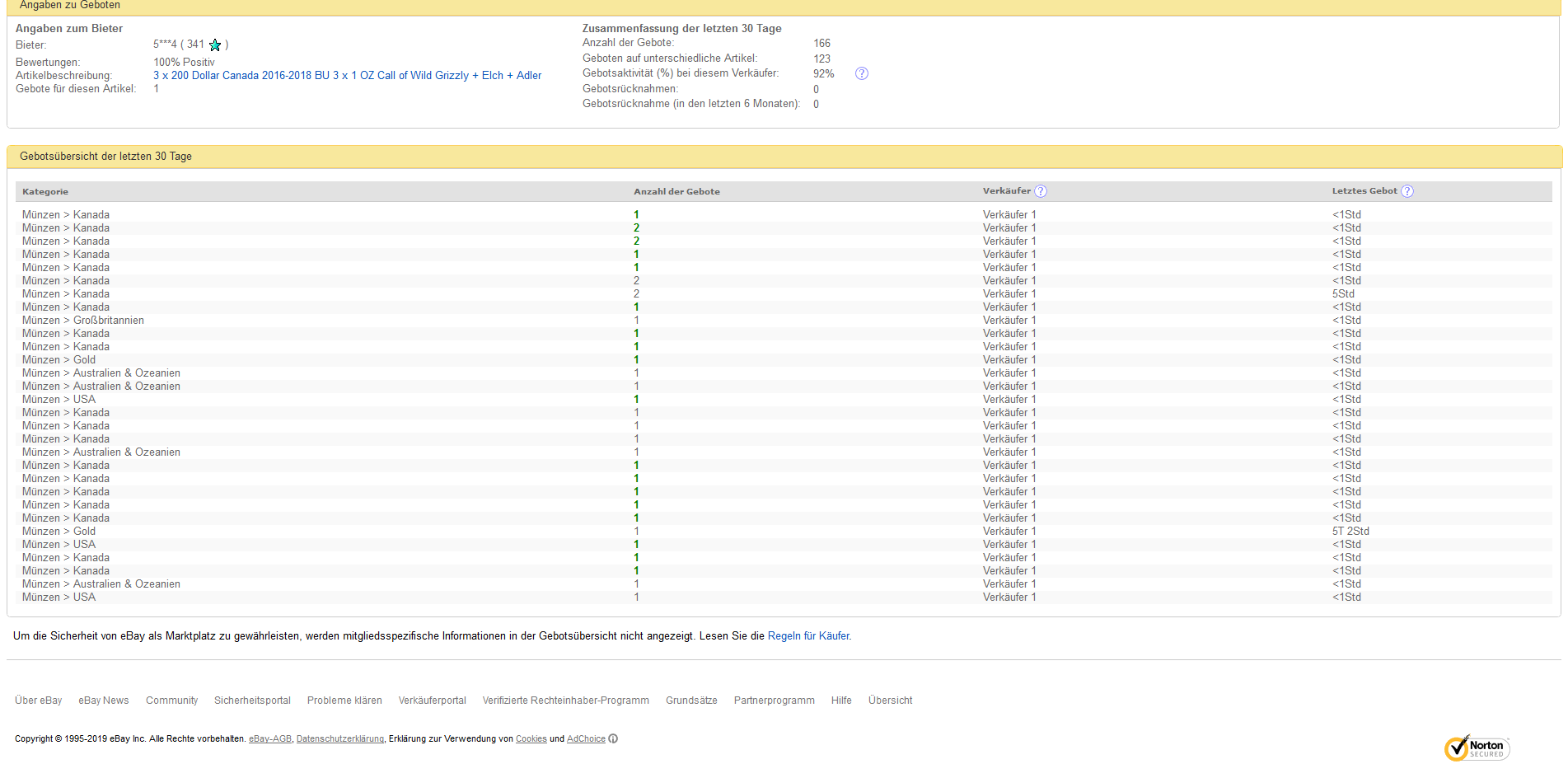This screenshot has height=778, width=1568.
Task: Select Probleme klären footer link
Action: pyautogui.click(x=344, y=701)
